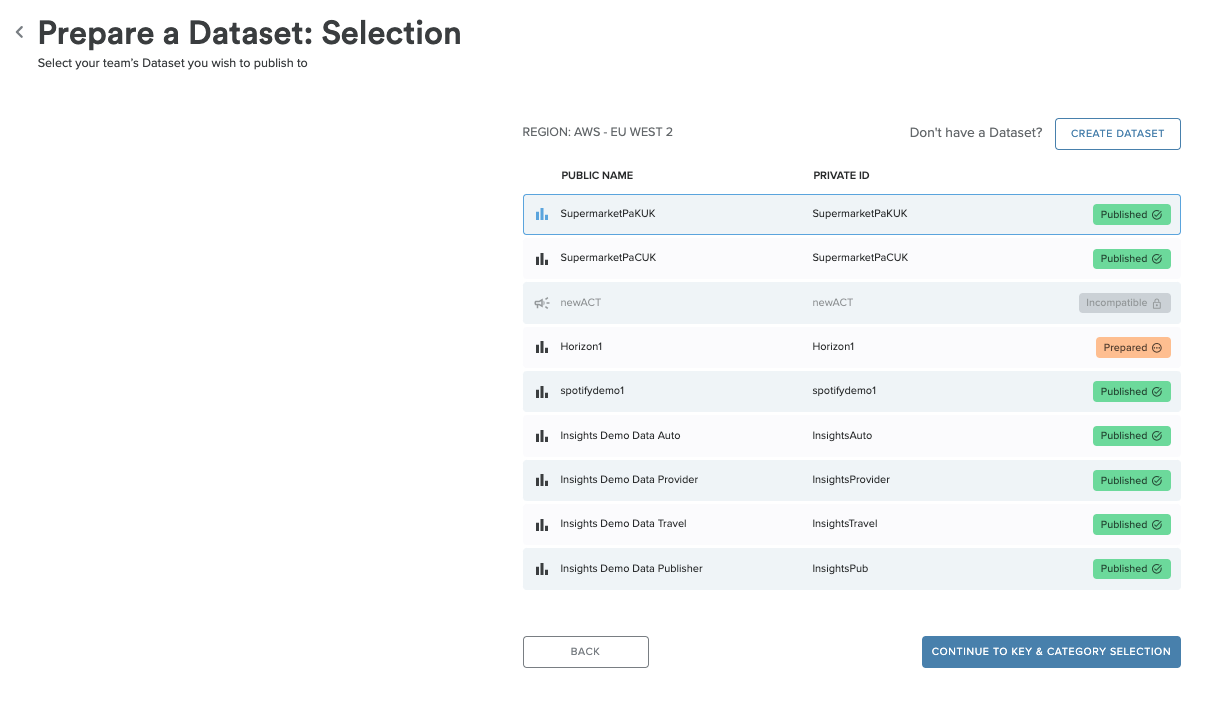Click the PUBLIC NAME column header
The width and height of the screenshot is (1211, 712).
click(598, 175)
